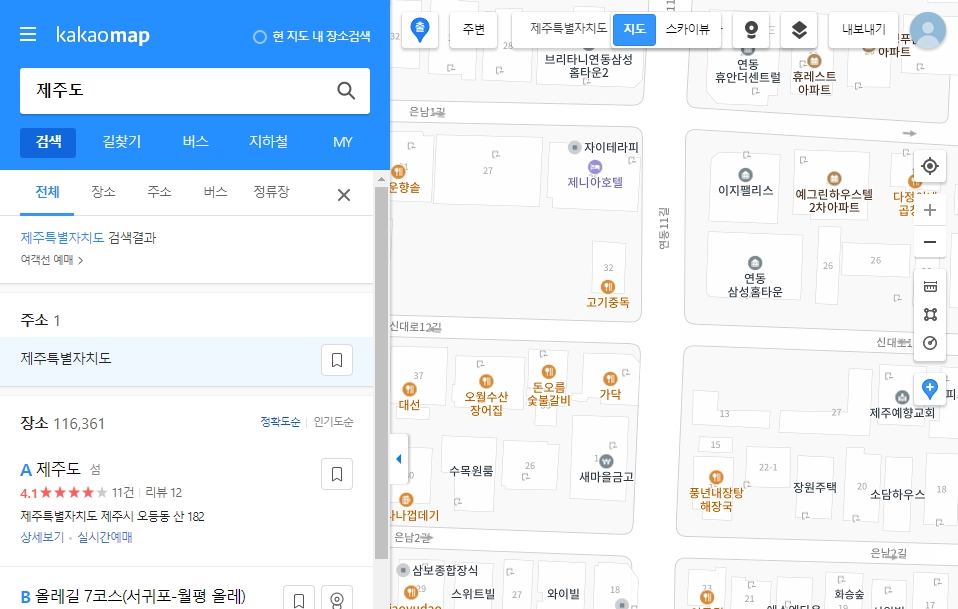Filter results by 버스 sub-tab
The image size is (958, 609).
coord(216,192)
